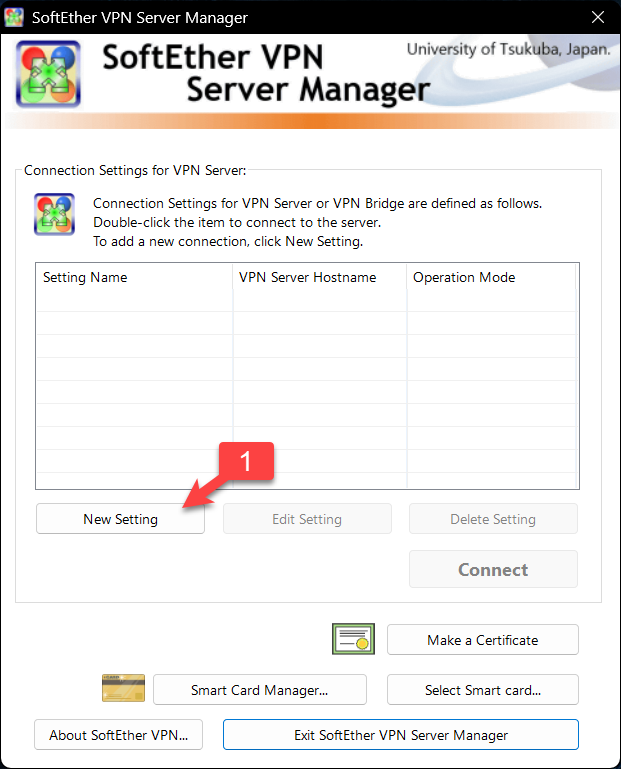Sort by Setting Name column header
The image size is (621, 769).
(134, 278)
